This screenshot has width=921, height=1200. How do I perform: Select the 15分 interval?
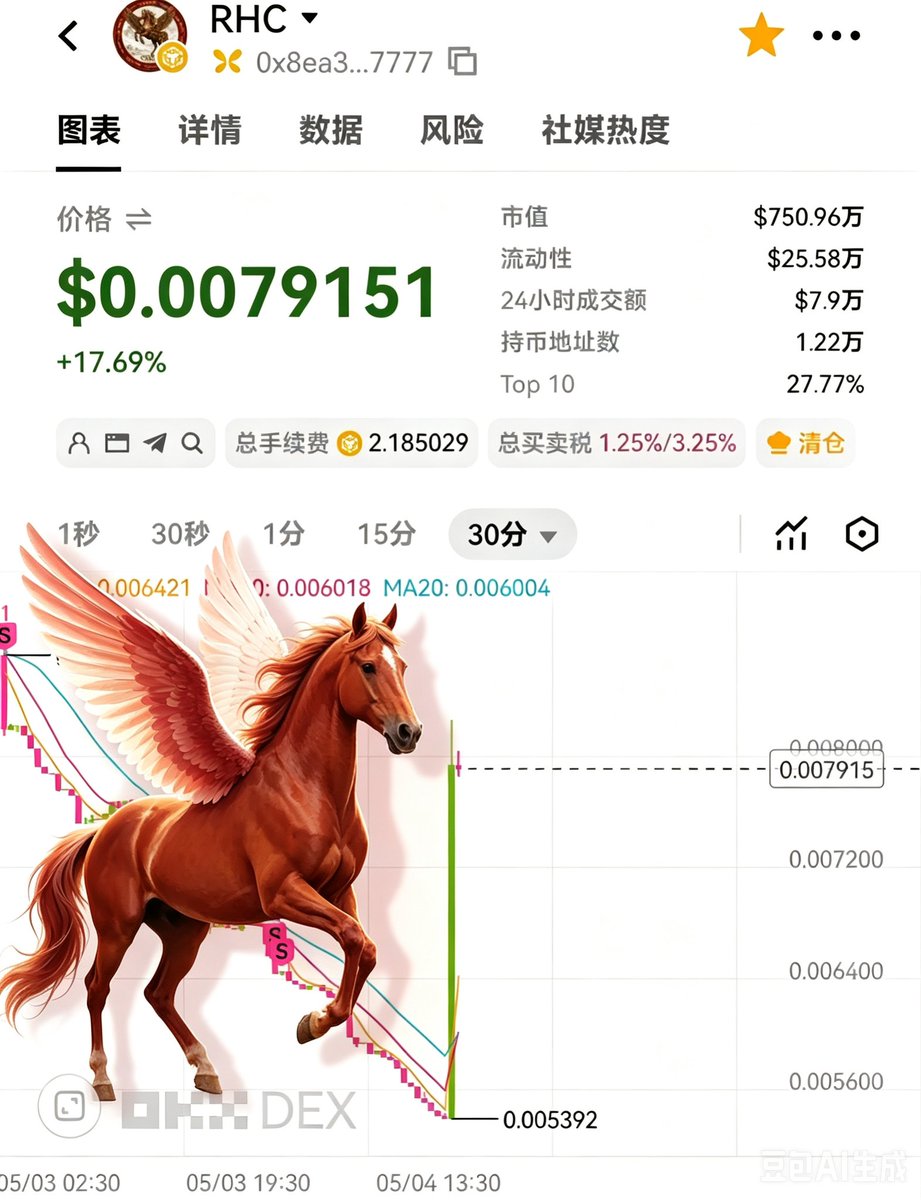pyautogui.click(x=386, y=535)
